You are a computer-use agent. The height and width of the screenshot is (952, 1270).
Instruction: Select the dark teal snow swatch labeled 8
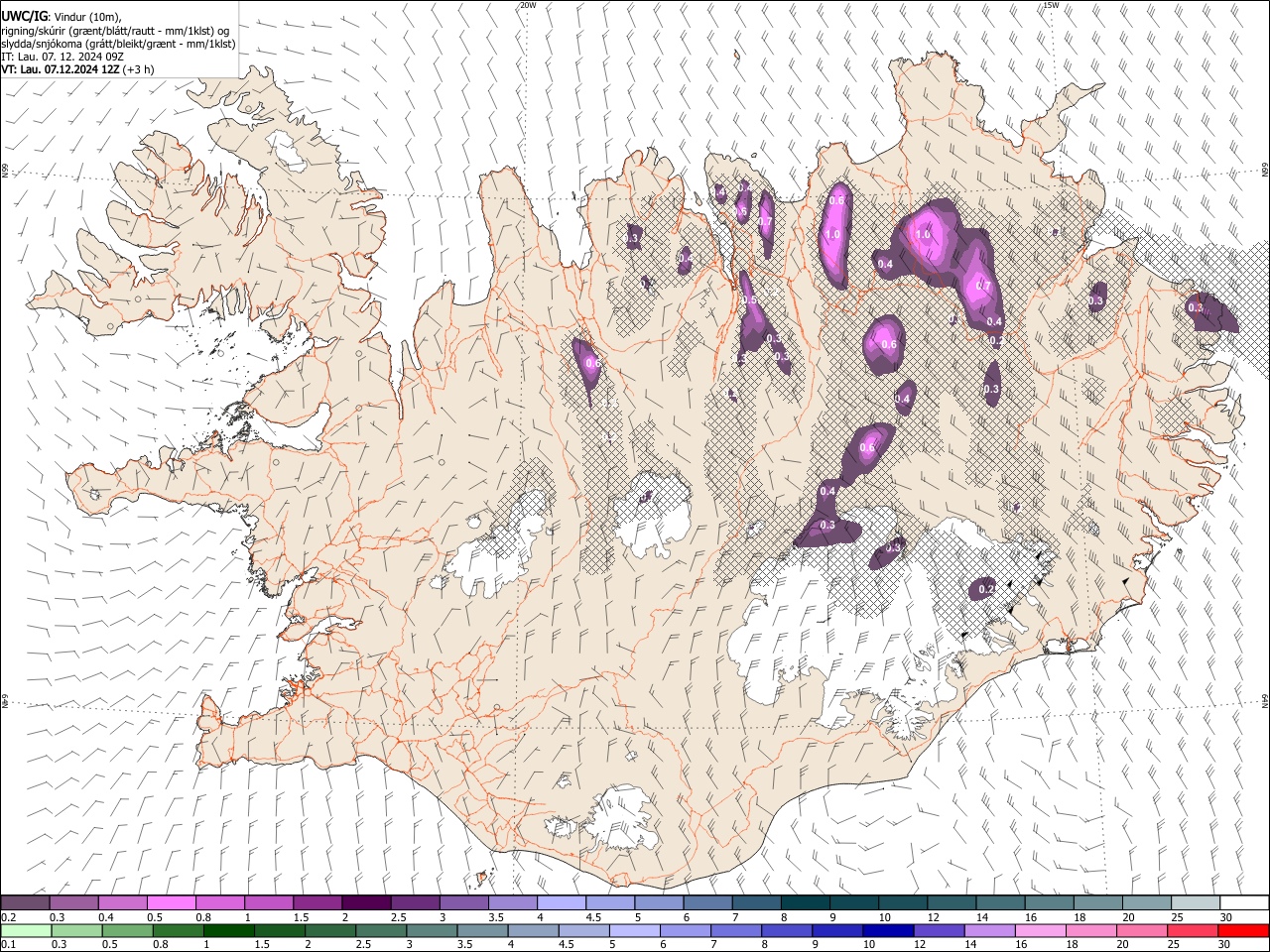click(x=806, y=902)
